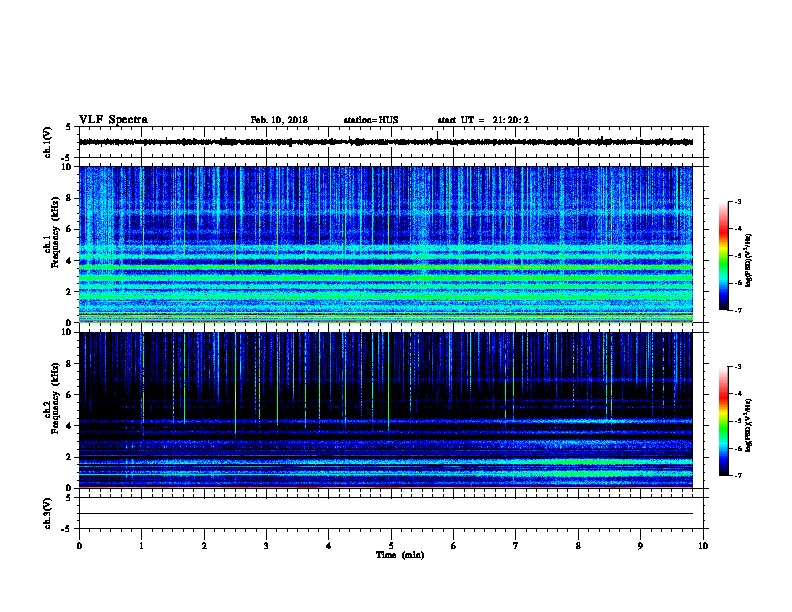Click the time-axis tick label "5"
792x612 pixels.
click(x=391, y=546)
